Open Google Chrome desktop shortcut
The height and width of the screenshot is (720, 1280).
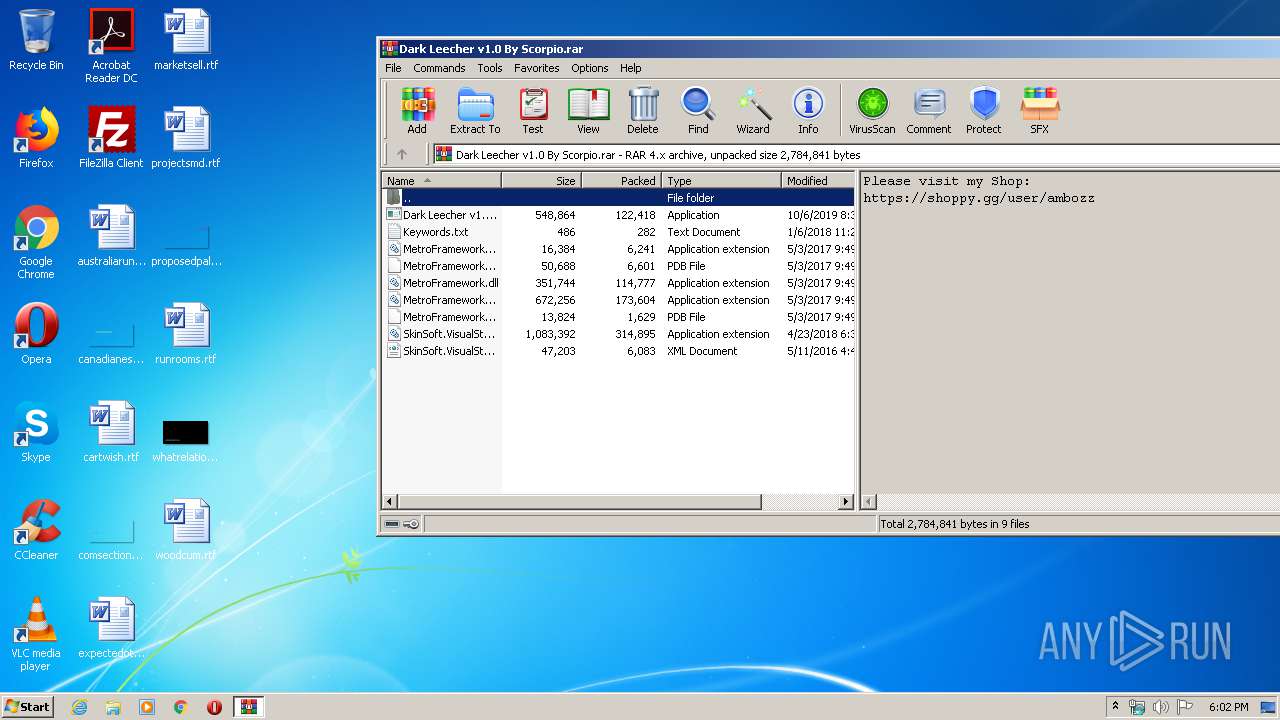tap(36, 242)
